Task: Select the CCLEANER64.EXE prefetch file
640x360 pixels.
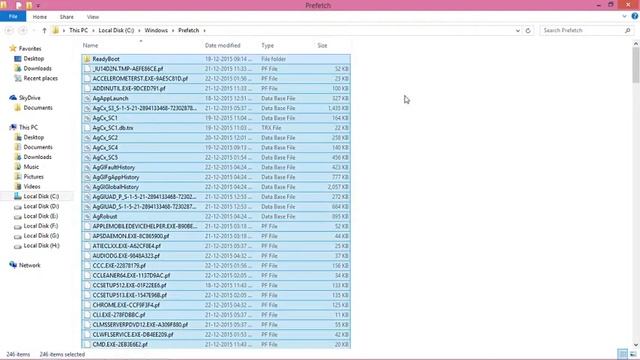Action: [216, 276]
